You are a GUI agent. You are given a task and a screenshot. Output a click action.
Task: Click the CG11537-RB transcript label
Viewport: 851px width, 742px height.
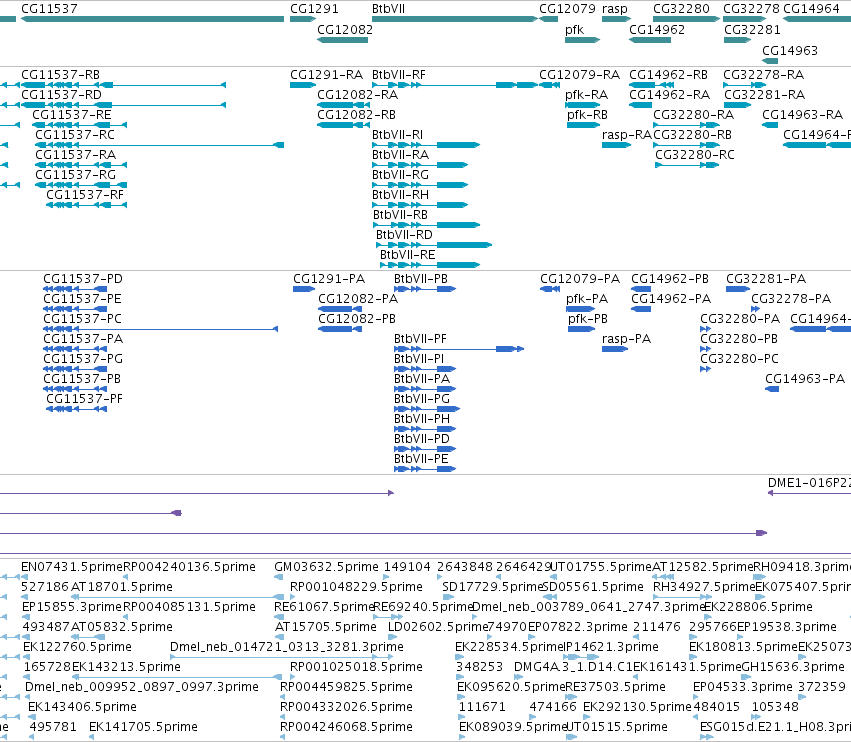pyautogui.click(x=61, y=74)
